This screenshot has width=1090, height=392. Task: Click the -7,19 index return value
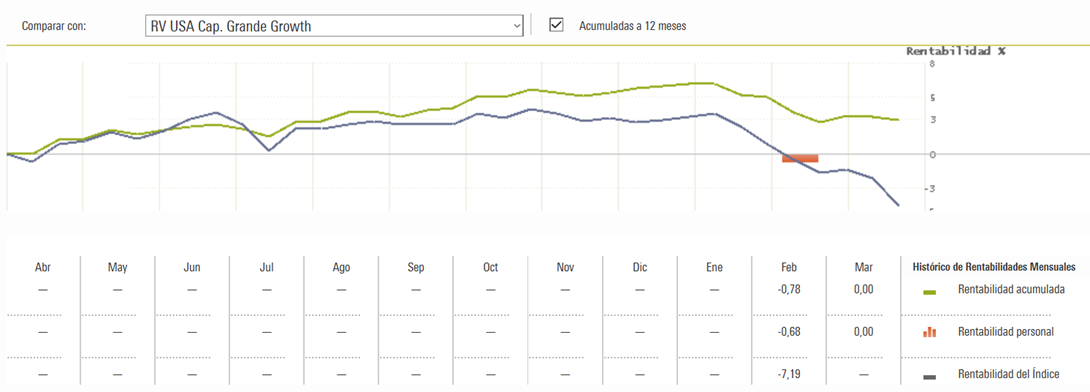[790, 375]
